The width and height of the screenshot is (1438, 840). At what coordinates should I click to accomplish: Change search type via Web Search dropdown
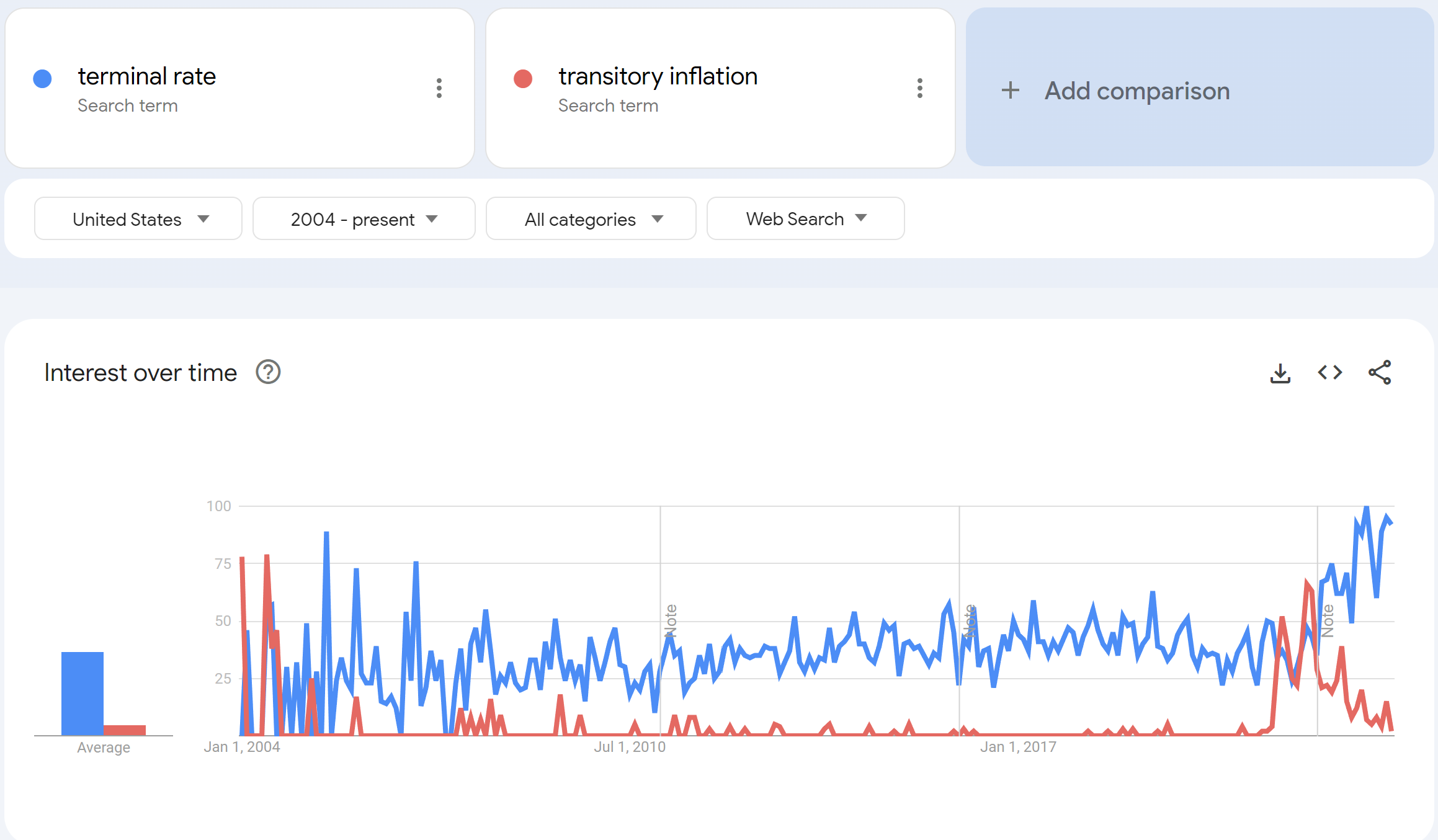(x=805, y=218)
